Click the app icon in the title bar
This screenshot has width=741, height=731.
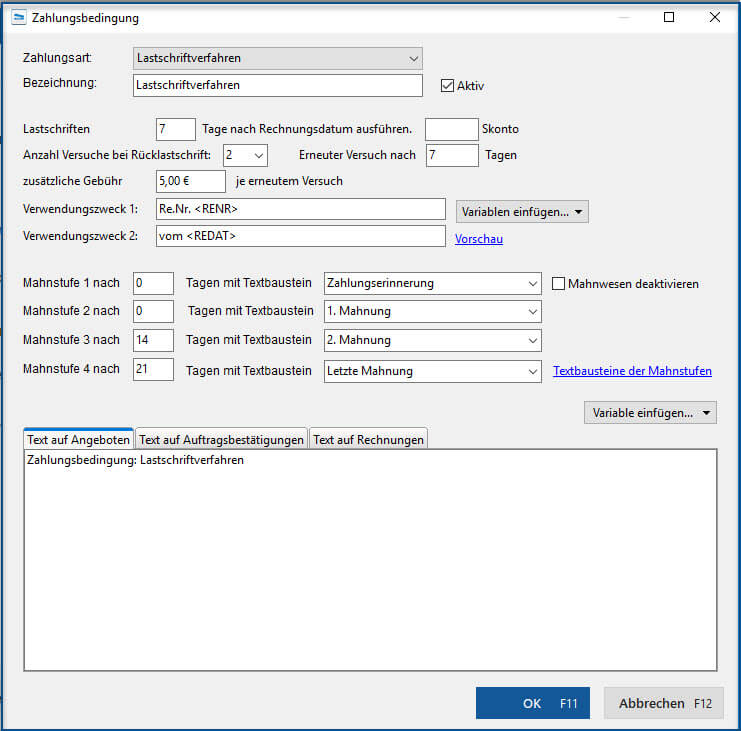click(18, 18)
